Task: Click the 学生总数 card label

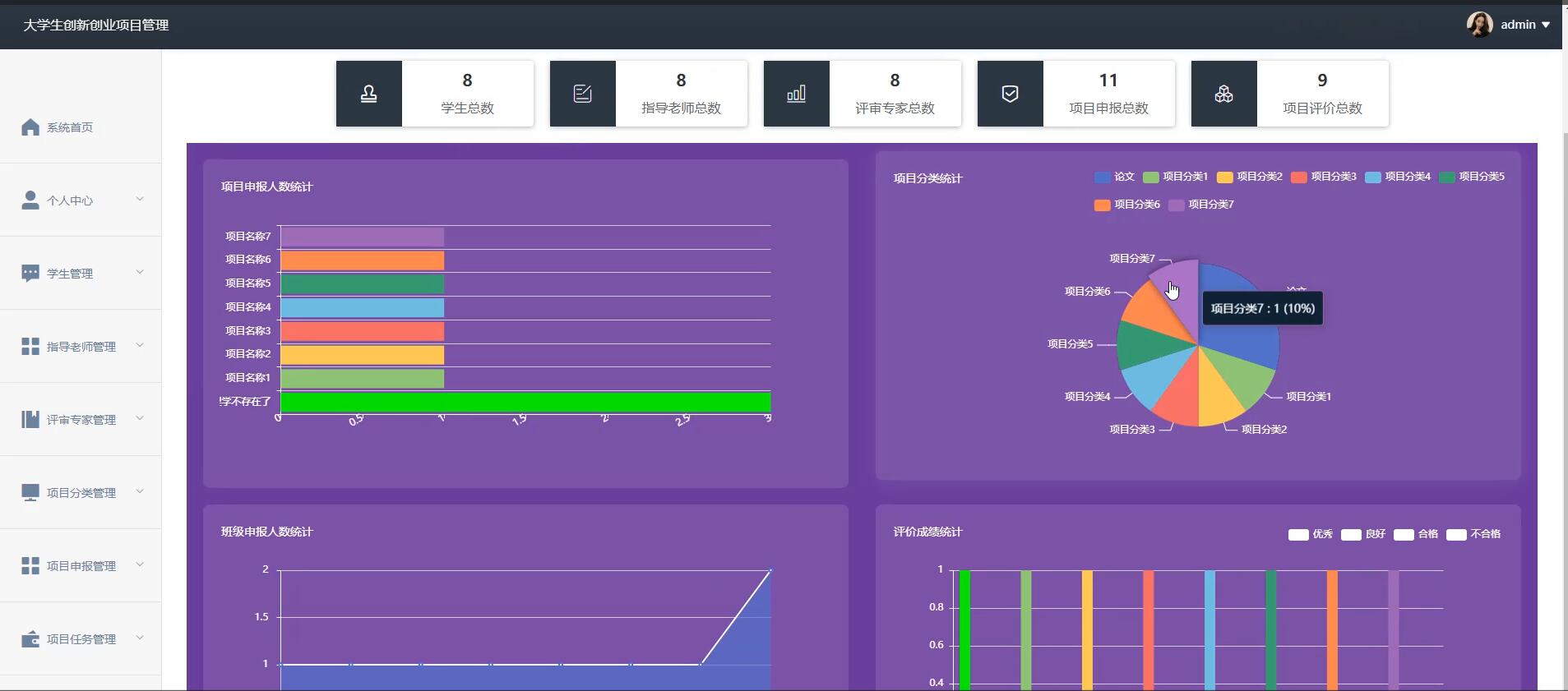Action: 467,108
